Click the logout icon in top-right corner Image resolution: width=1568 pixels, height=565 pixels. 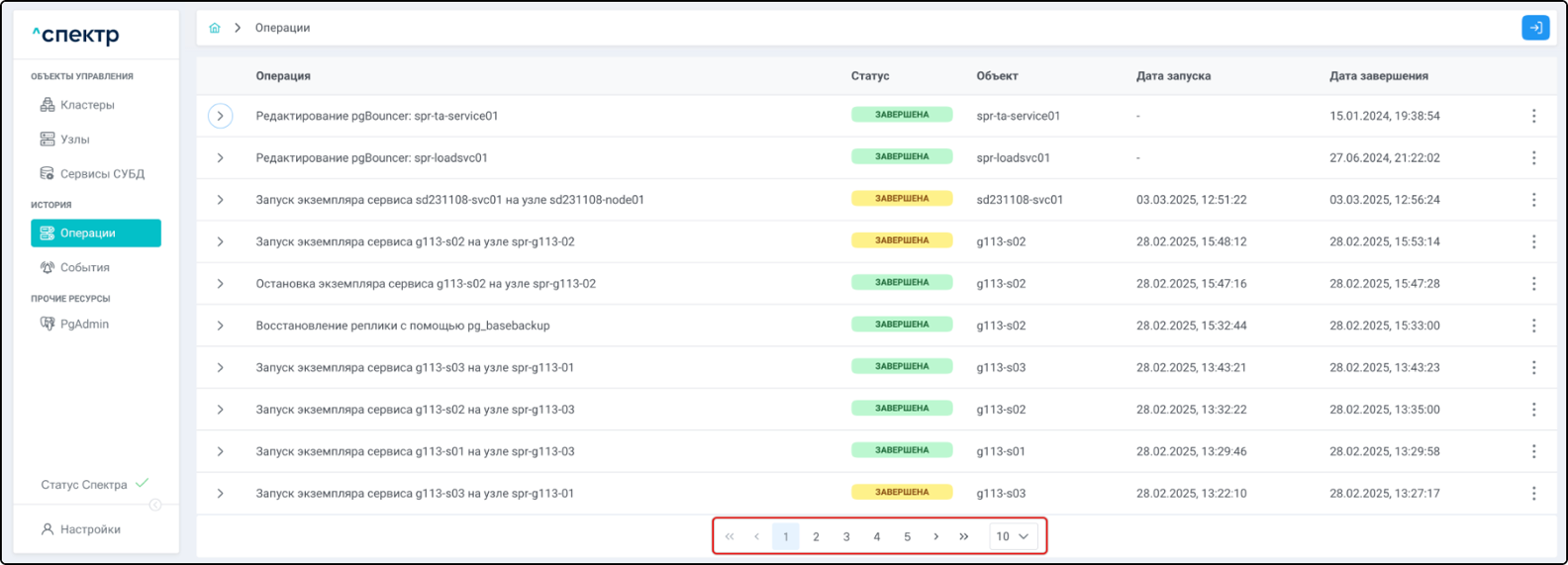[1534, 28]
